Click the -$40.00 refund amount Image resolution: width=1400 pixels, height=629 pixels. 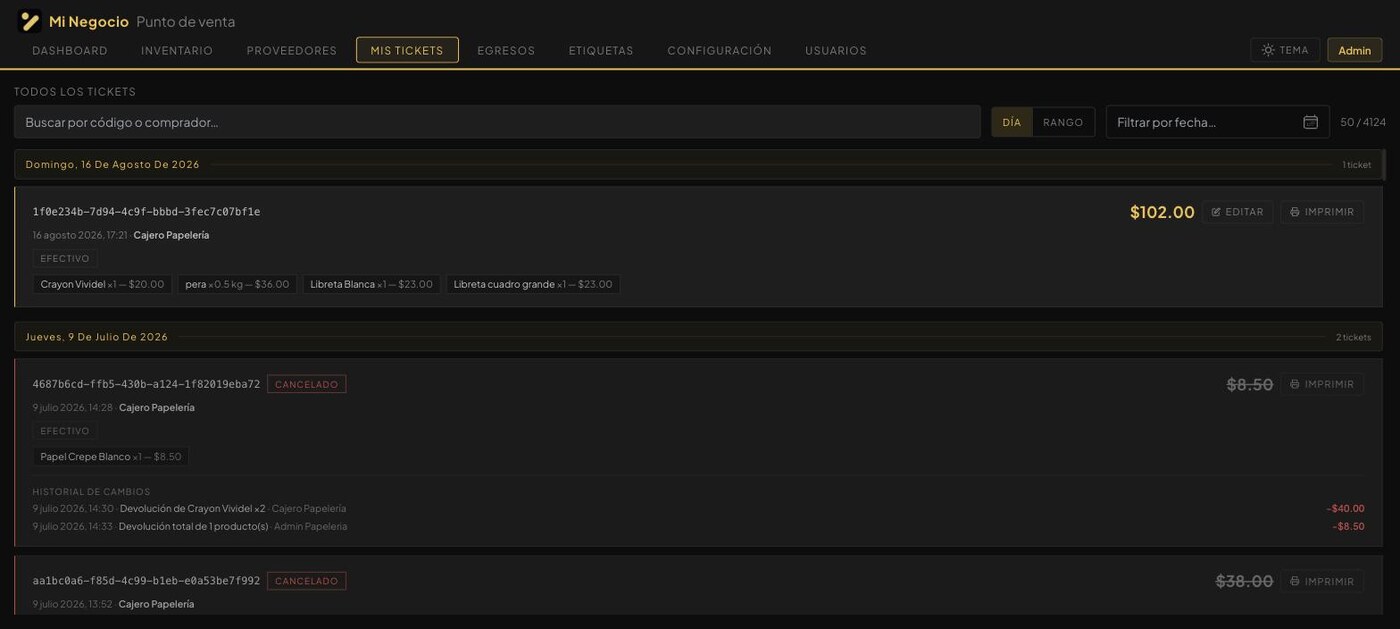coord(1345,509)
